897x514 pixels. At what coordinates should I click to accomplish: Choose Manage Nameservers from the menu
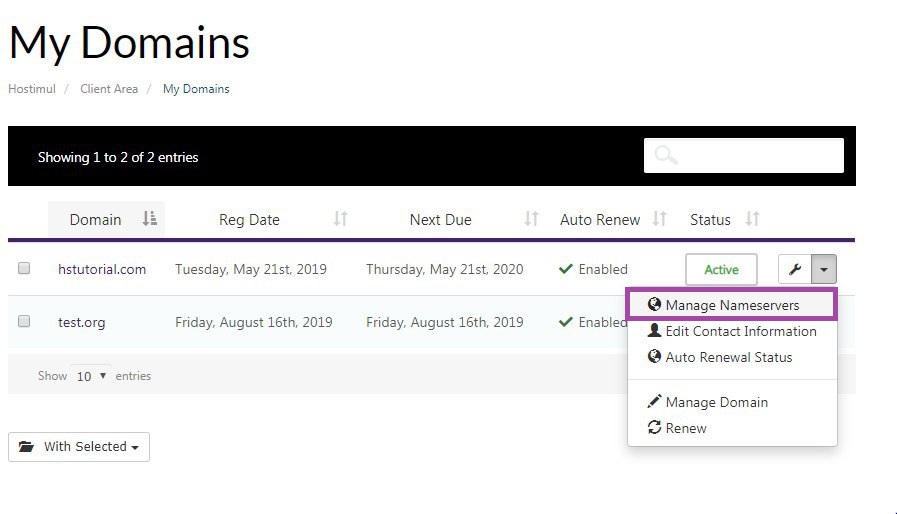731,305
